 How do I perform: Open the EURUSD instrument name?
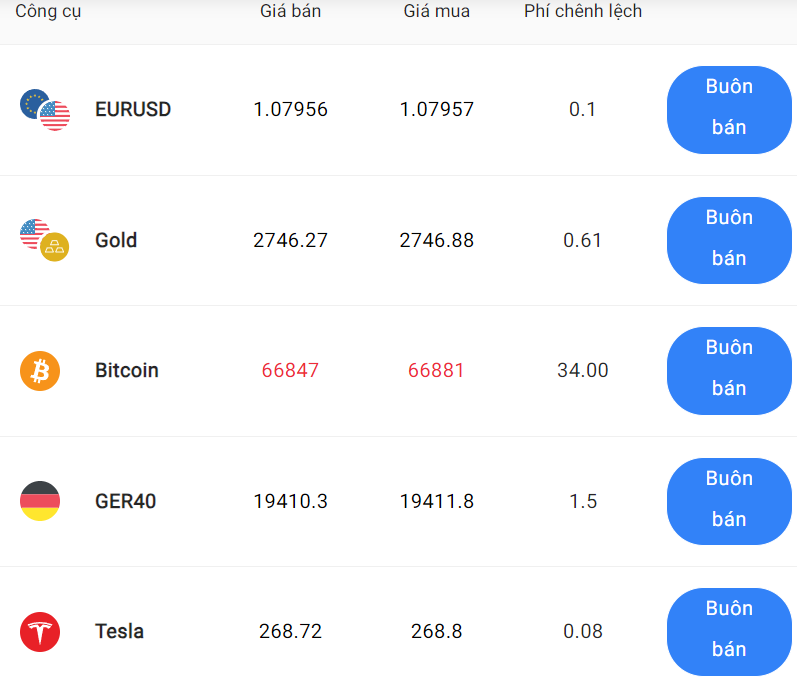(x=133, y=109)
